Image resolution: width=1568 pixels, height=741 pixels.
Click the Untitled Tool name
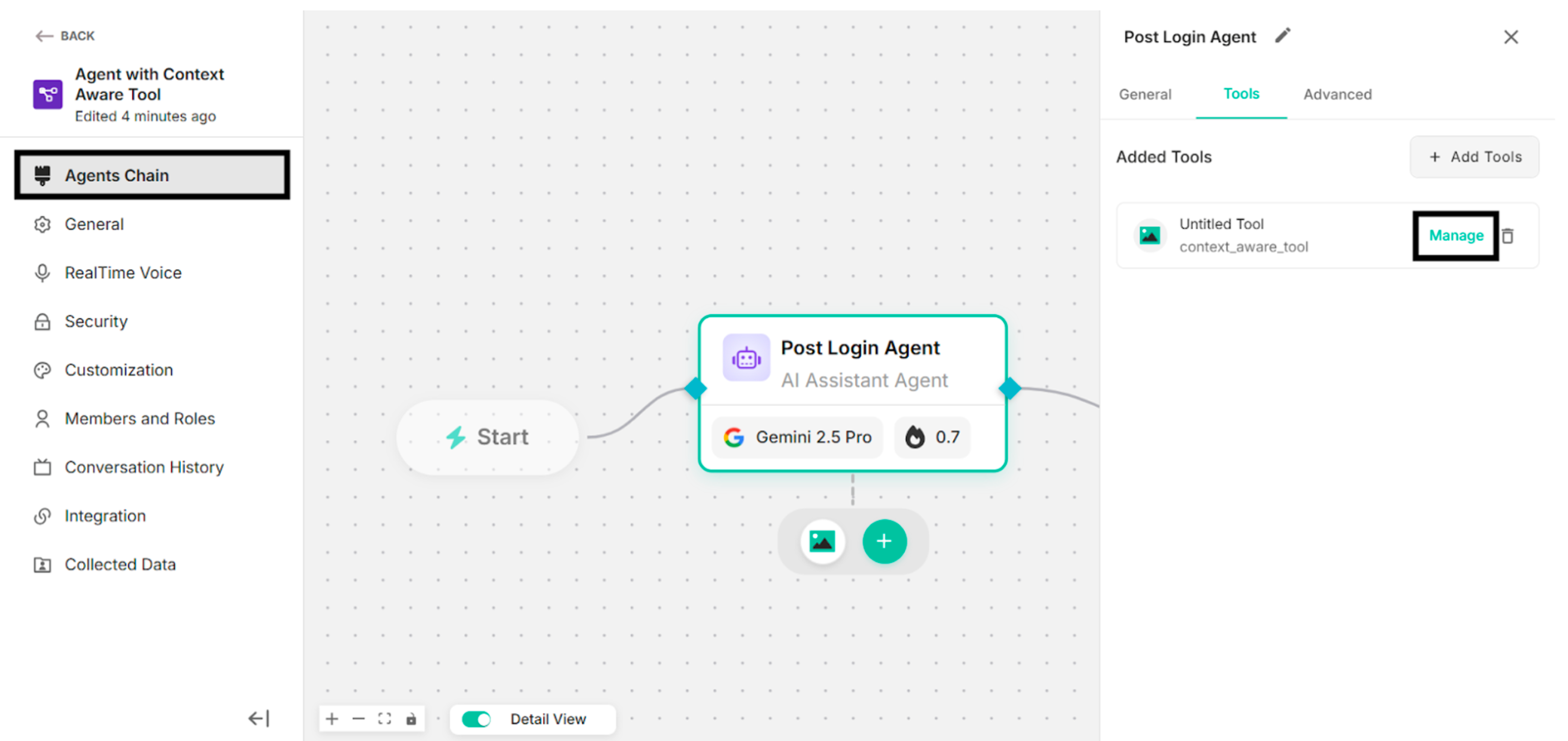[1221, 224]
